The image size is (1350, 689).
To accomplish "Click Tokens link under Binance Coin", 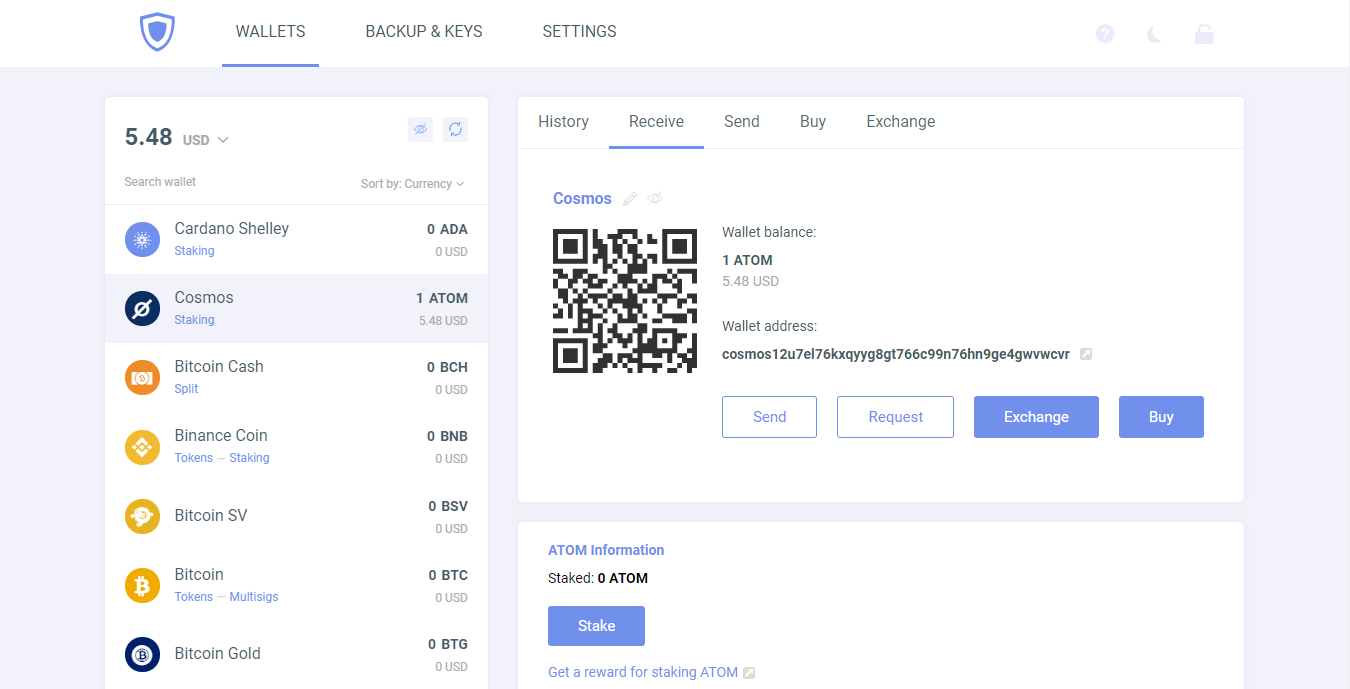I will click(x=193, y=458).
